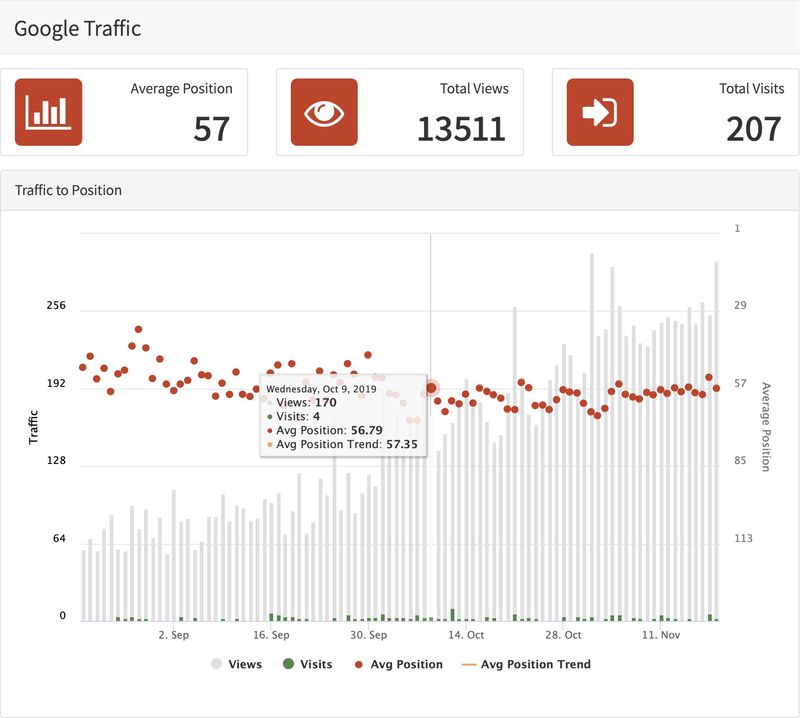This screenshot has height=718, width=800.
Task: Click the 64 Traffic axis tick label
Action: 59,538
